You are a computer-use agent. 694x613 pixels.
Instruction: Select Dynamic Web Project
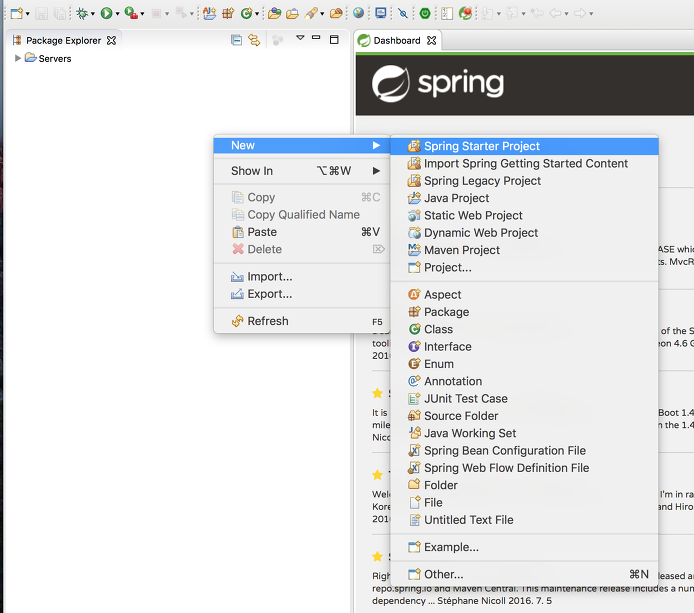[x=524, y=232]
